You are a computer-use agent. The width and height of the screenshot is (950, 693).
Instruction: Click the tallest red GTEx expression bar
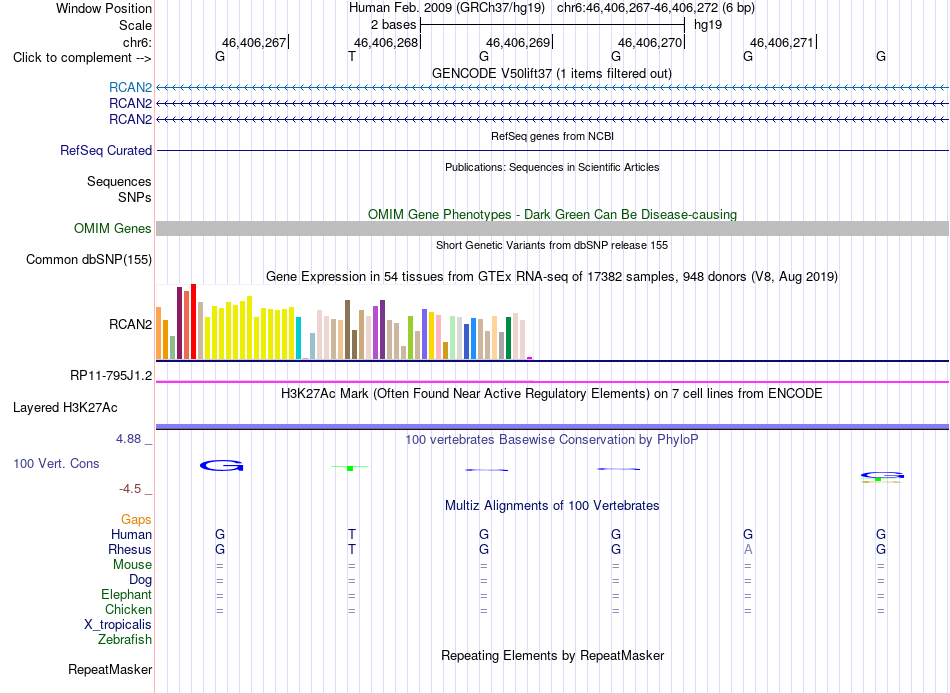tap(193, 322)
